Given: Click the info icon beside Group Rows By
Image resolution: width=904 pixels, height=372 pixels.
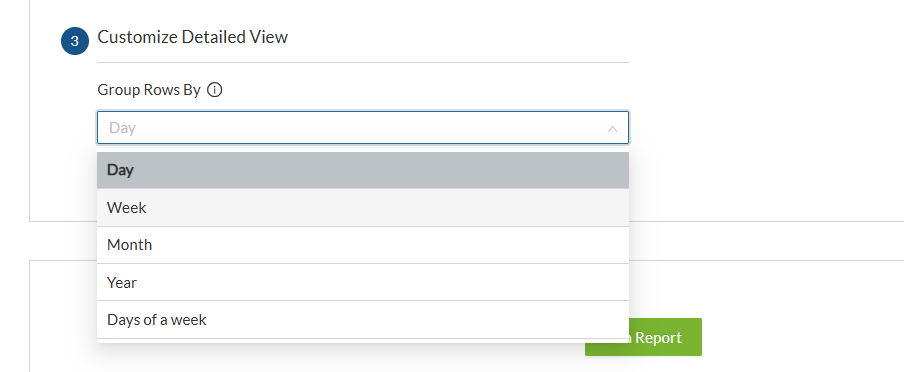Looking at the screenshot, I should [x=214, y=91].
